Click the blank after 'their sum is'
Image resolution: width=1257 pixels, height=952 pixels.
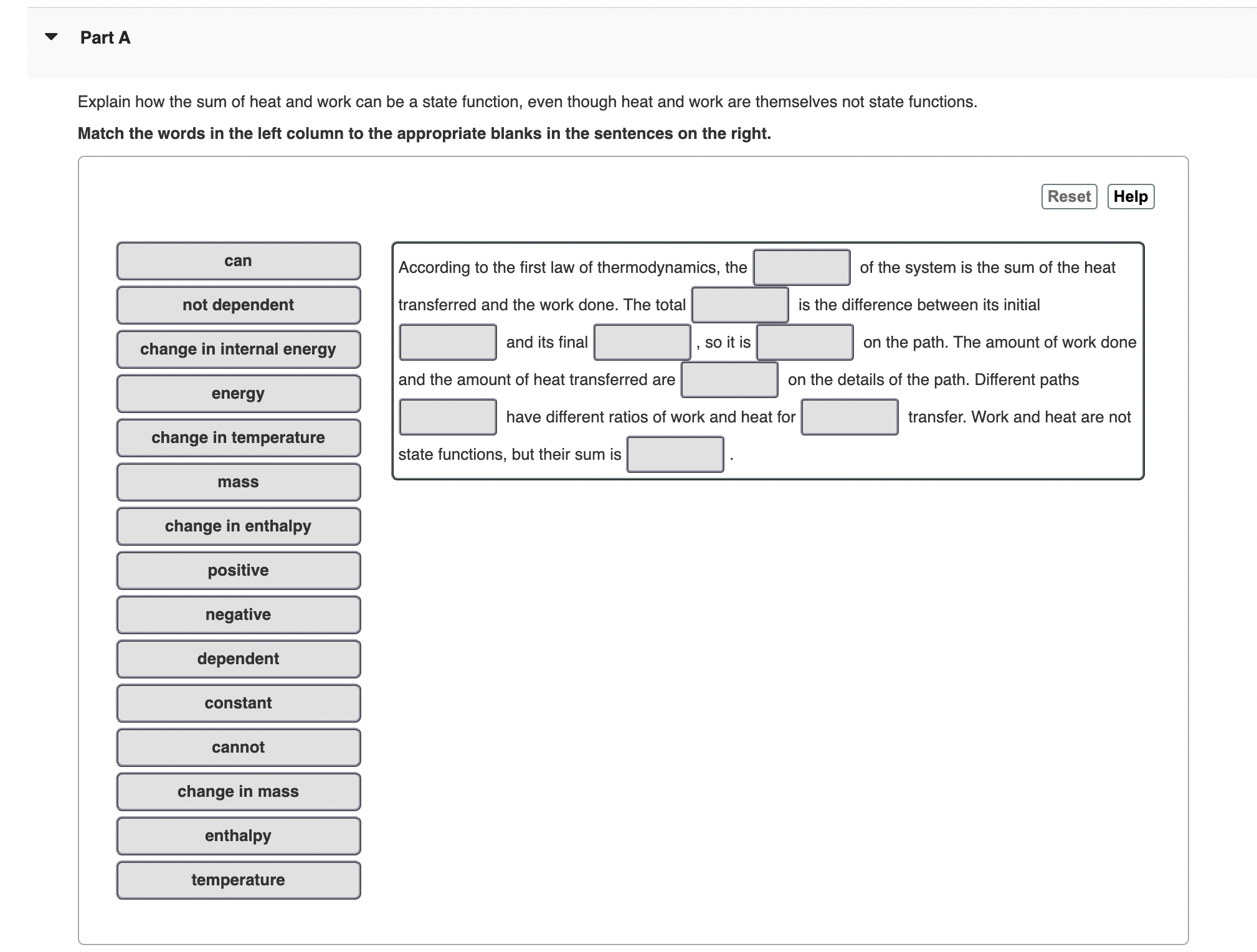[675, 454]
